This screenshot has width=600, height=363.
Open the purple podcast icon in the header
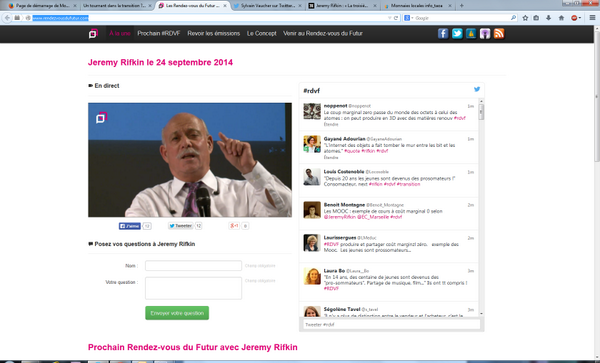pyautogui.click(x=485, y=34)
